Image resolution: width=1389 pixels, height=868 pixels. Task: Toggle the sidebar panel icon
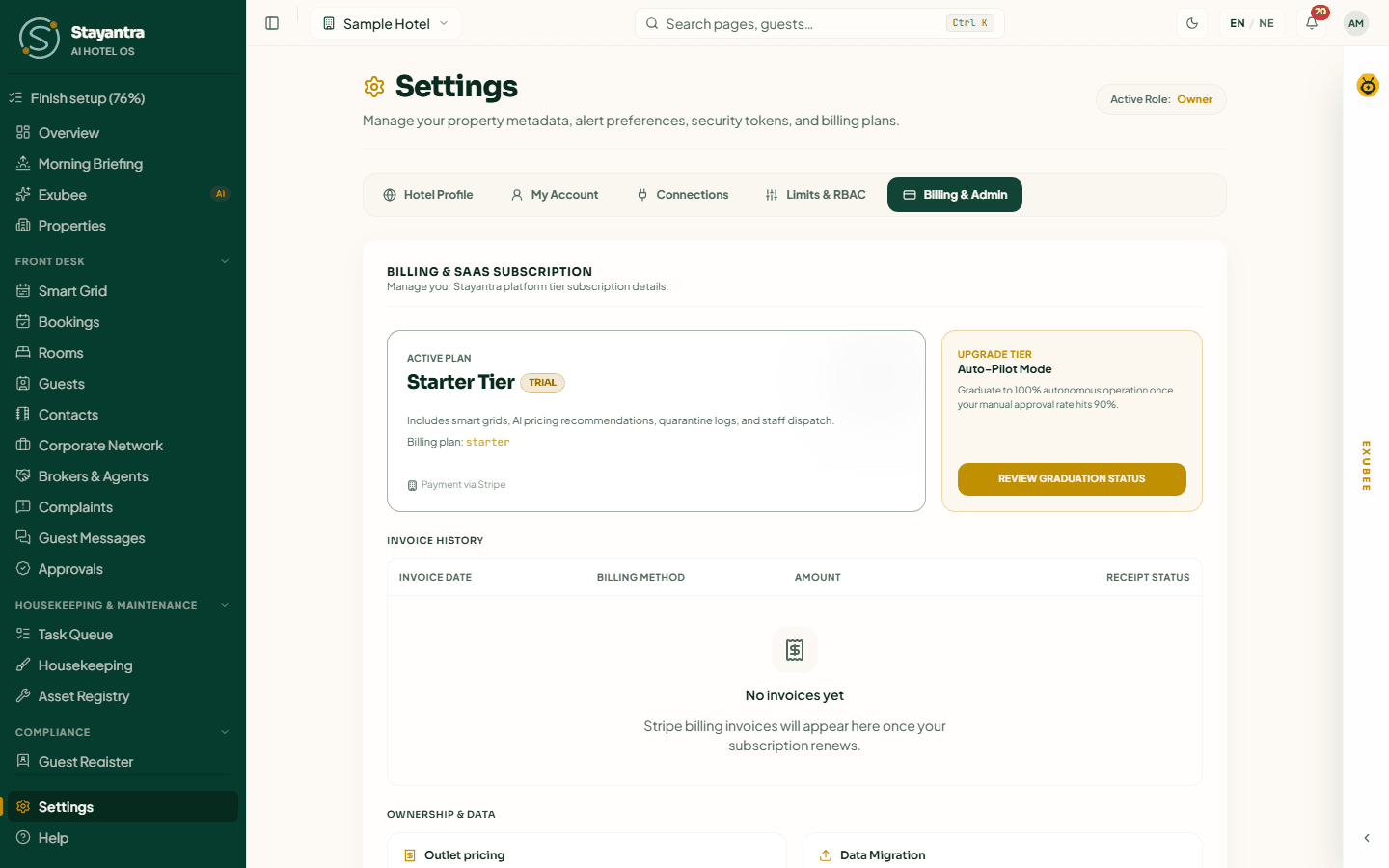(272, 23)
